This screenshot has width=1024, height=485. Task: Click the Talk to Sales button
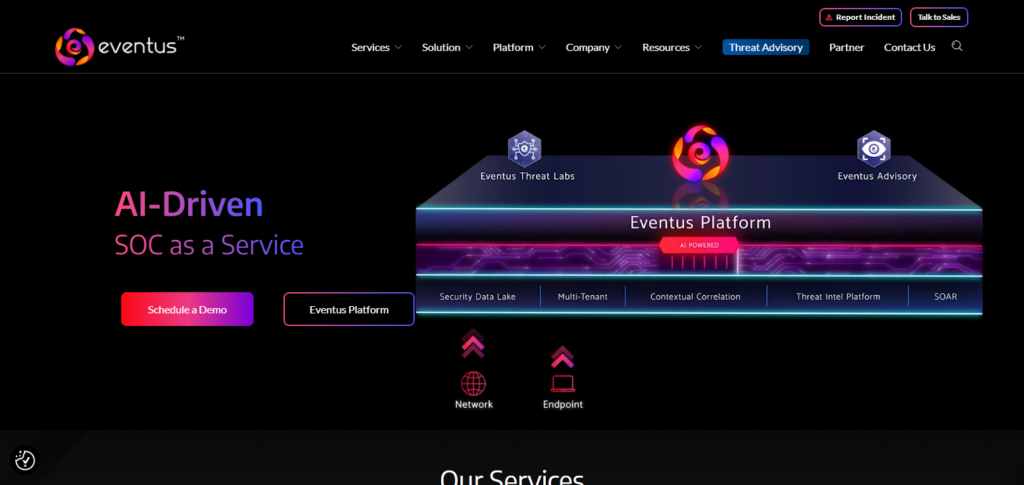click(x=938, y=17)
